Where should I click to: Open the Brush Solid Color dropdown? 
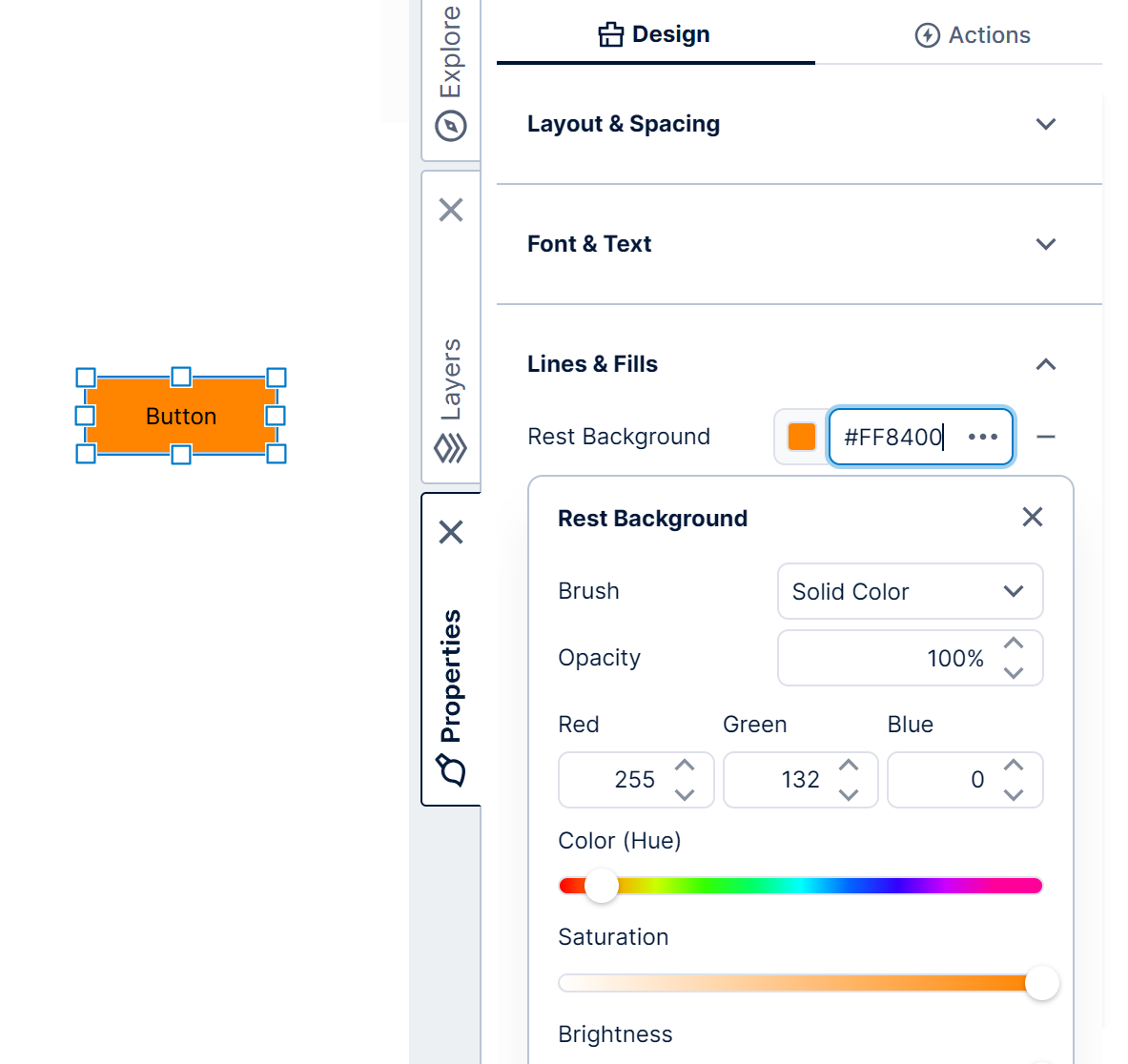click(910, 591)
